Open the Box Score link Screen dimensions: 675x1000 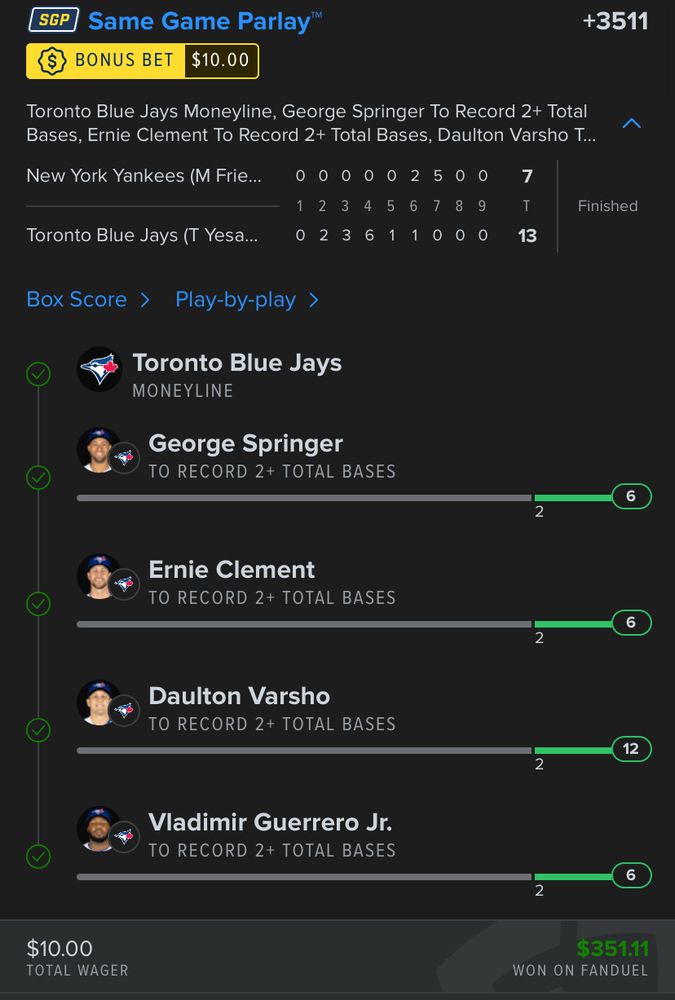[x=77, y=300]
